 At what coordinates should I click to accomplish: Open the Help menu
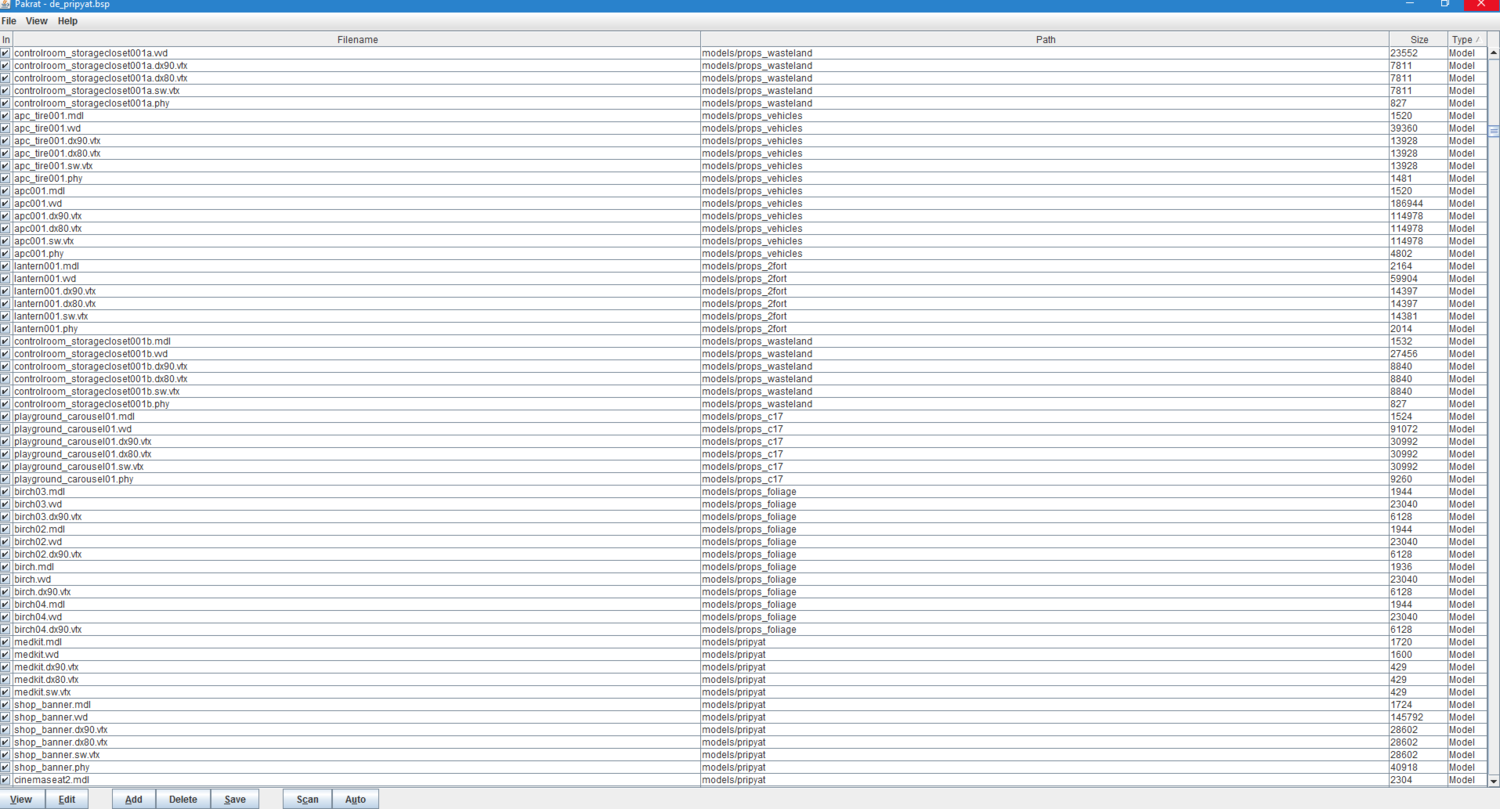tap(67, 21)
